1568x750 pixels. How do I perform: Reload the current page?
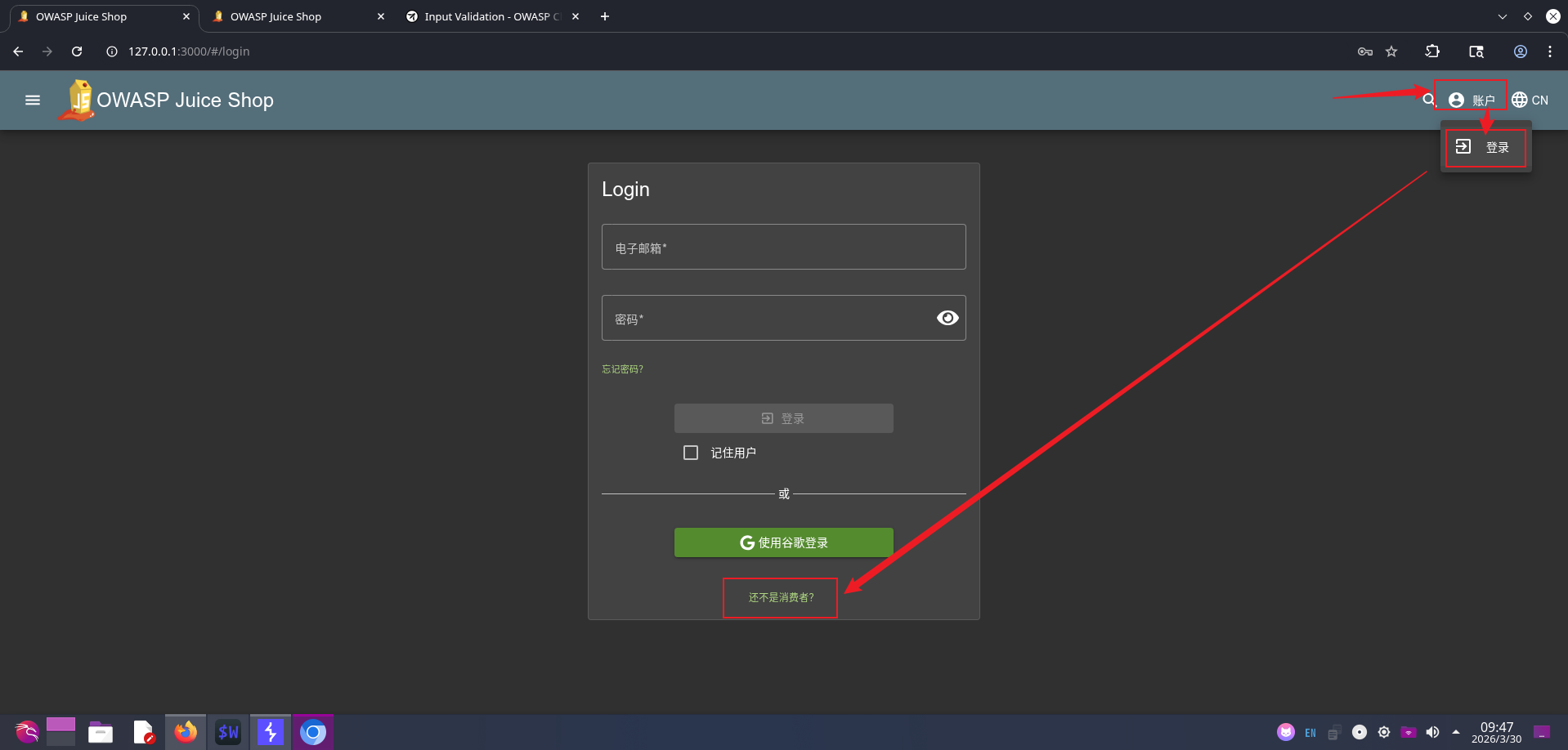tap(77, 51)
